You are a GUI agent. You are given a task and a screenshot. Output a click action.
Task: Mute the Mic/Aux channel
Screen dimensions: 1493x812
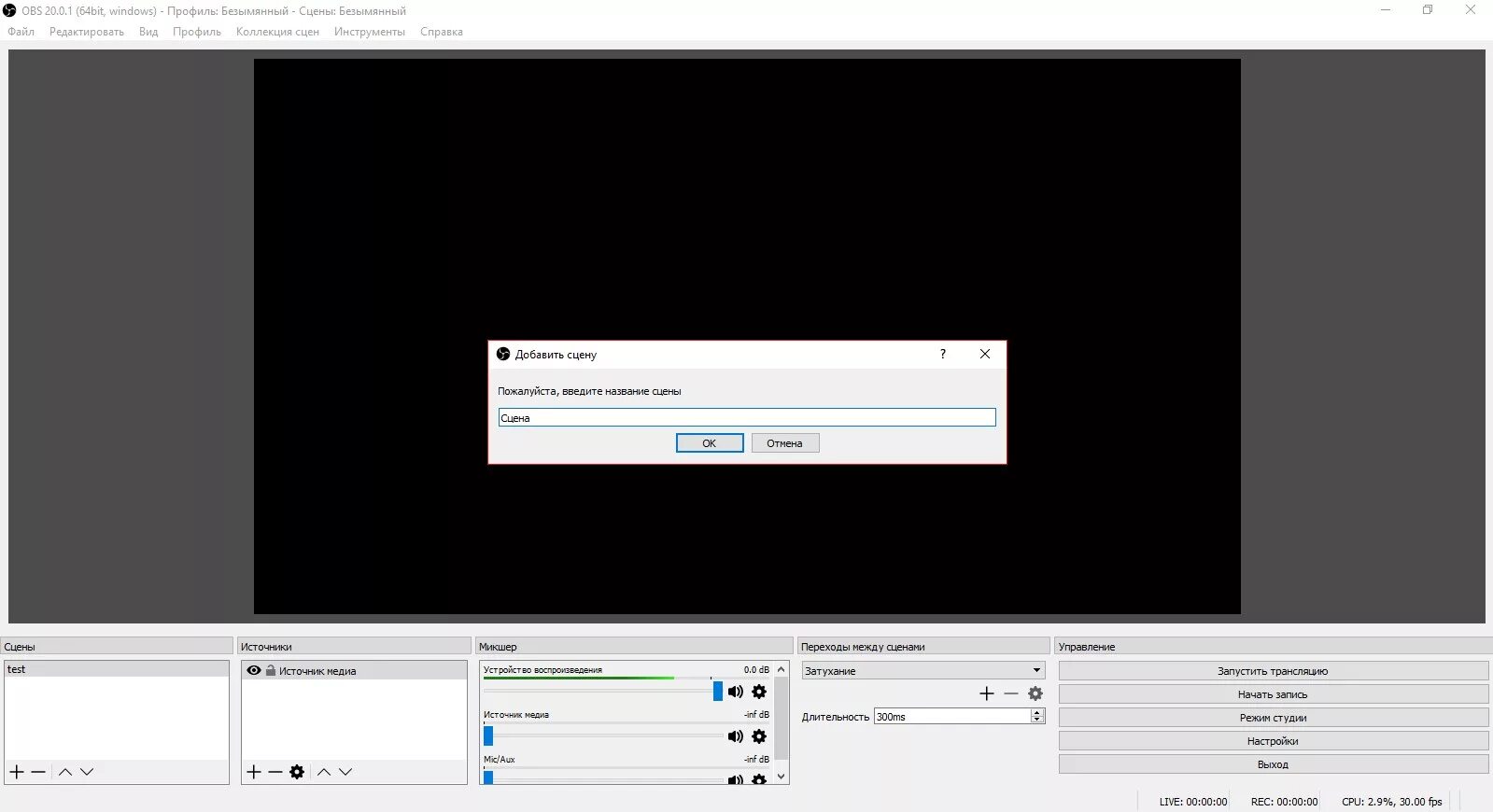tap(736, 779)
